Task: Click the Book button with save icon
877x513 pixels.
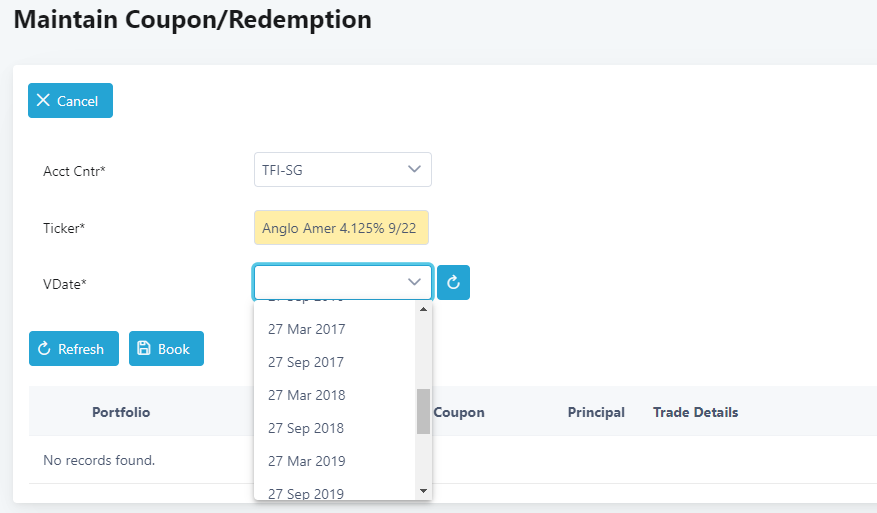Action: click(x=166, y=349)
